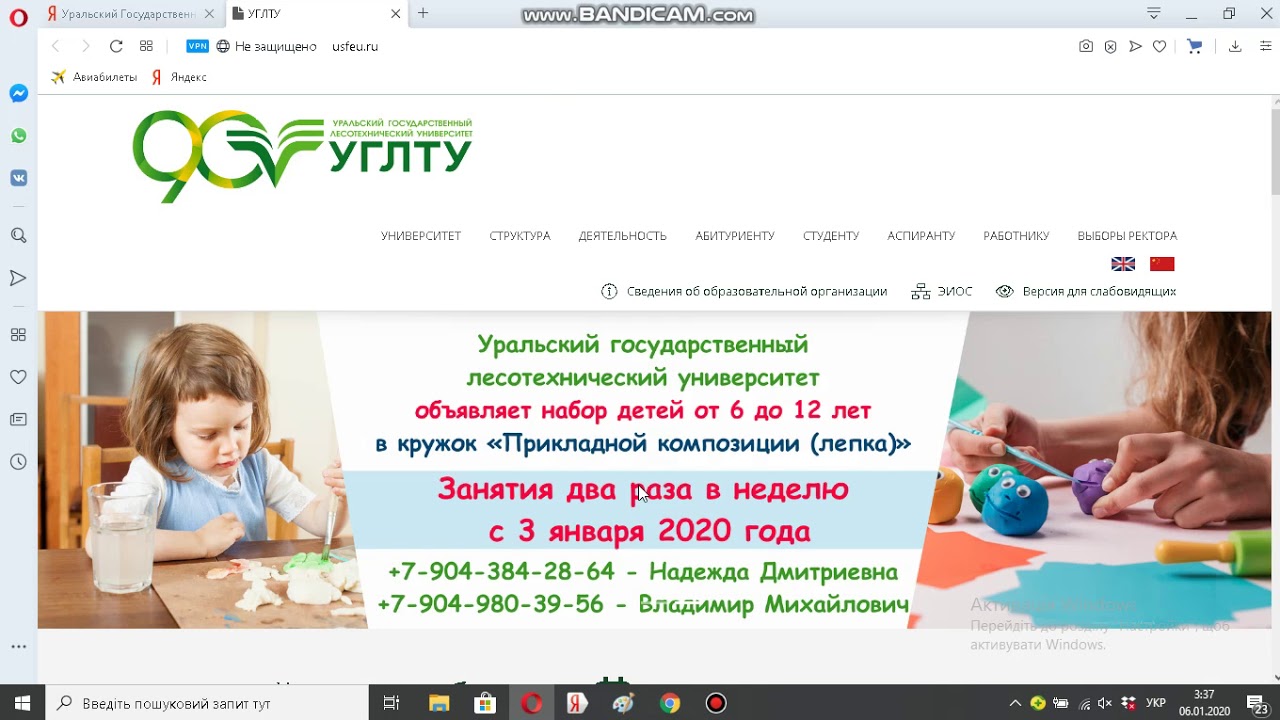
Task: Click the Opera menu logo
Action: [18, 16]
